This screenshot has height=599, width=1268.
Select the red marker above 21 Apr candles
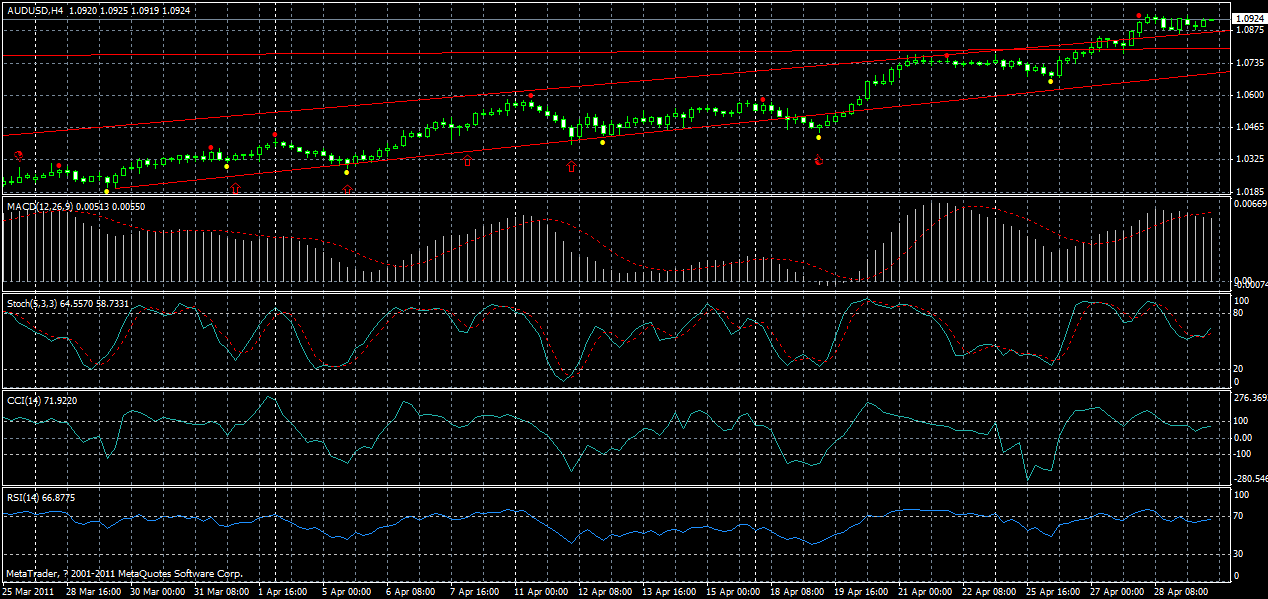[946, 55]
